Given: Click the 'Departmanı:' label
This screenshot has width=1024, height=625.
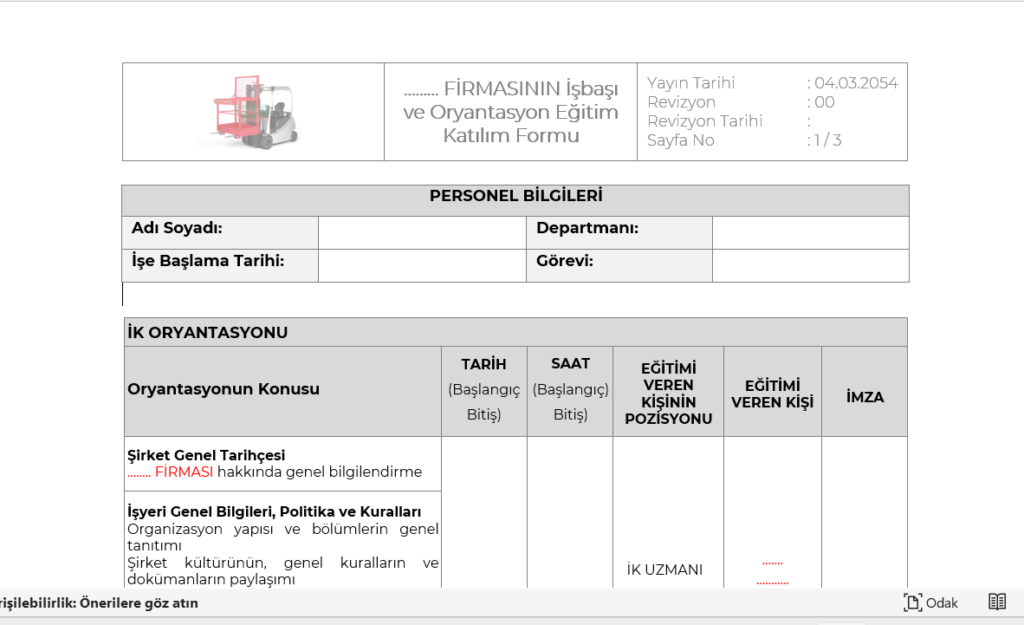Looking at the screenshot, I should [x=587, y=228].
